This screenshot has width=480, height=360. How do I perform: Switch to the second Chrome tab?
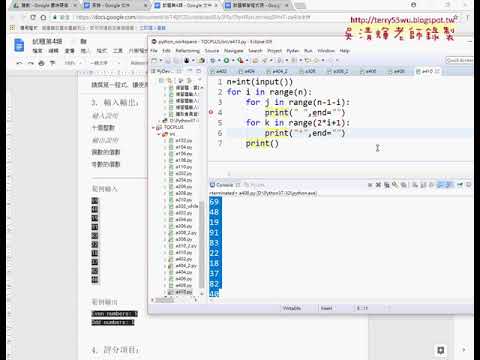click(x=114, y=5)
